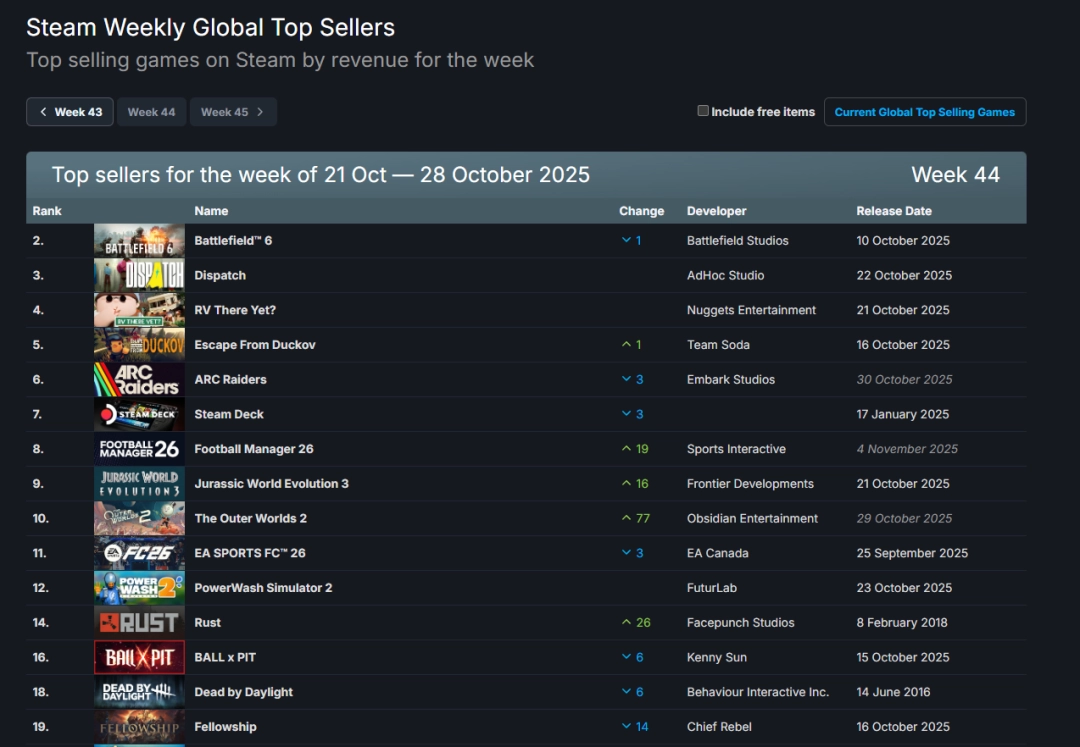This screenshot has height=747, width=1080.
Task: Click the Rust cover thumbnail
Action: pos(139,622)
